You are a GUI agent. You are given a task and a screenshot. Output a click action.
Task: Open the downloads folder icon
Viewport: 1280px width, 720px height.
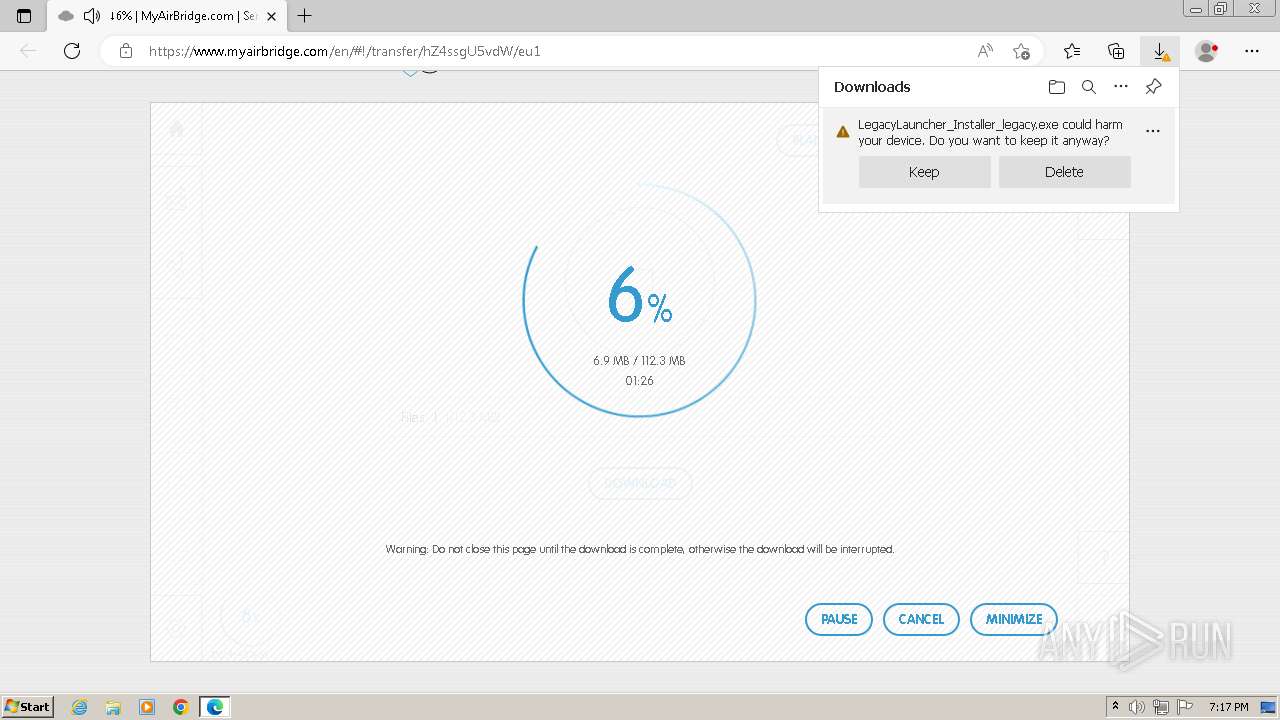point(1057,87)
